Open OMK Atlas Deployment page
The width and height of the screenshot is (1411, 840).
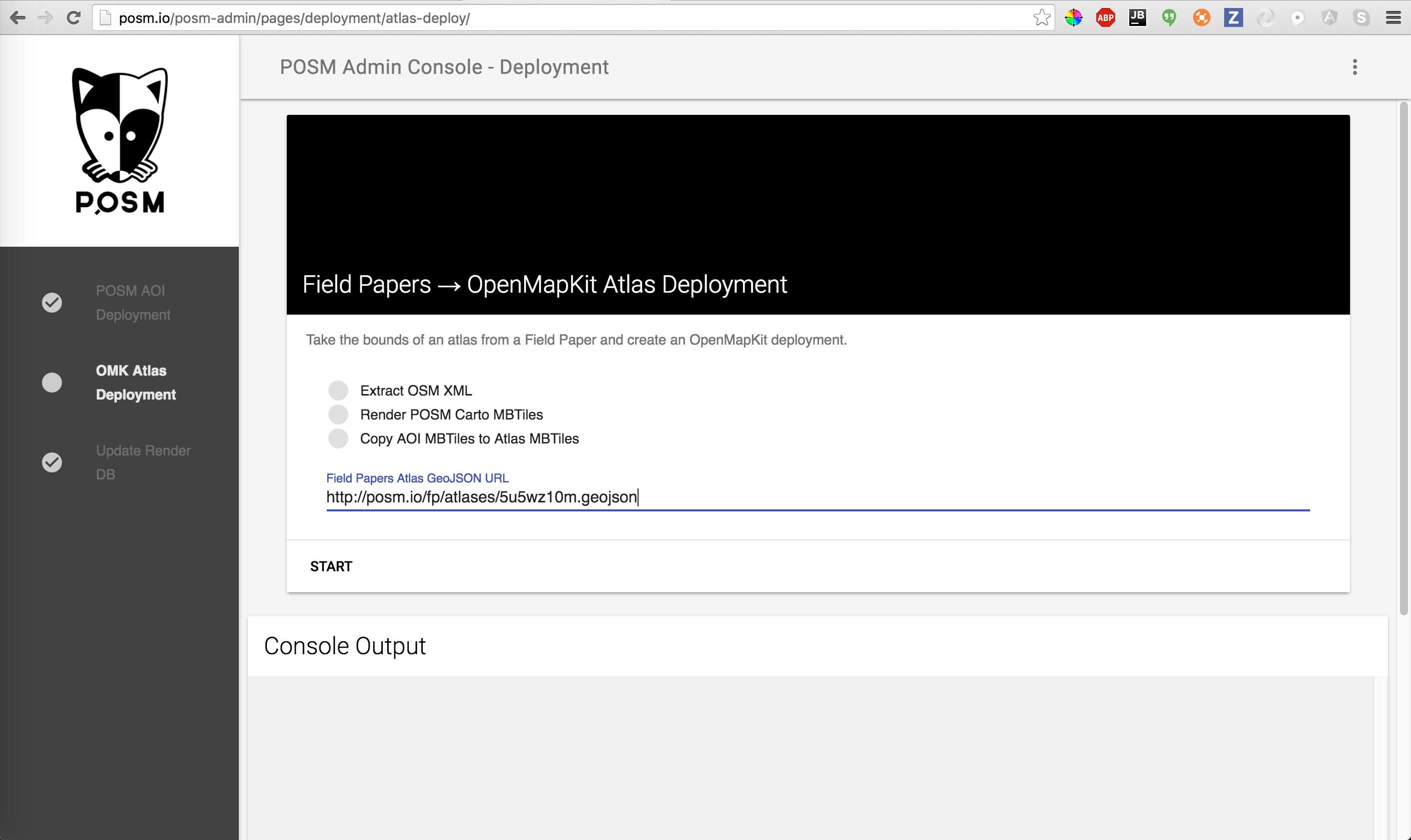tap(136, 382)
